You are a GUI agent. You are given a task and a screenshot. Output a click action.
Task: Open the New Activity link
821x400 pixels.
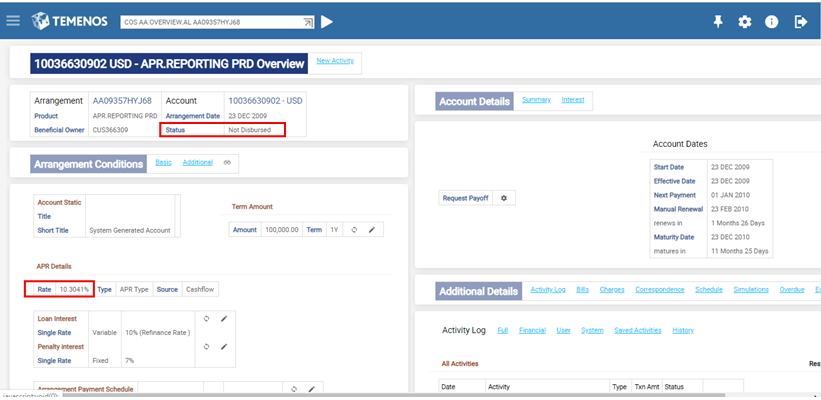[335, 61]
